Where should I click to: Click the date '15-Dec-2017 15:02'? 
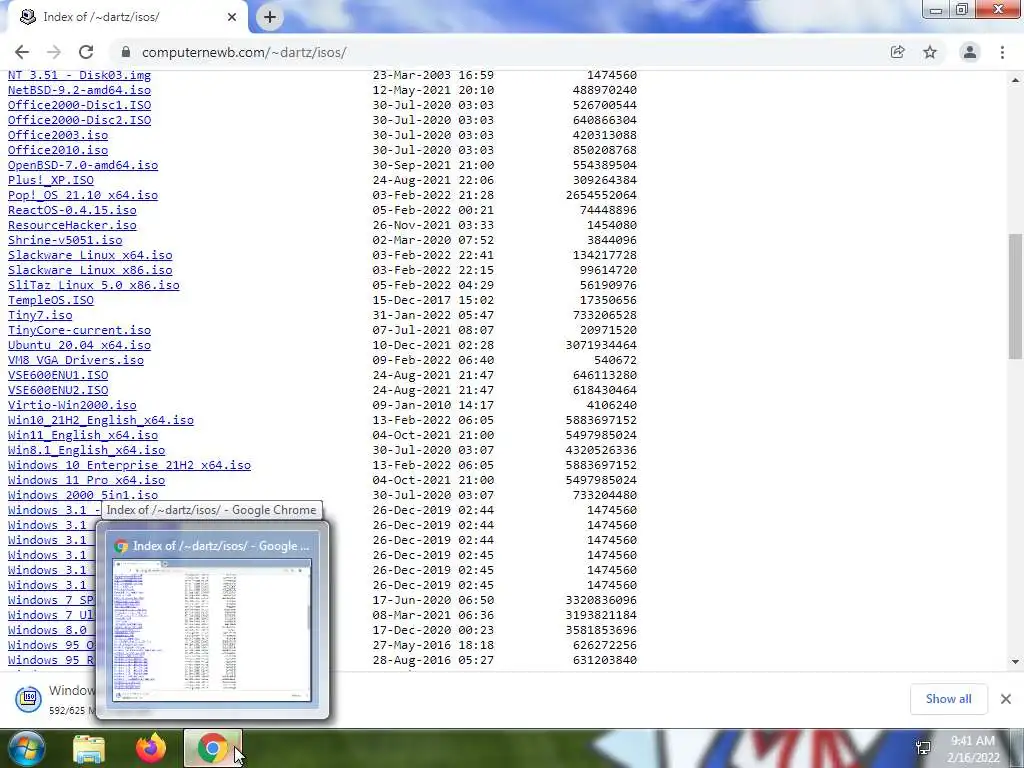(x=433, y=300)
